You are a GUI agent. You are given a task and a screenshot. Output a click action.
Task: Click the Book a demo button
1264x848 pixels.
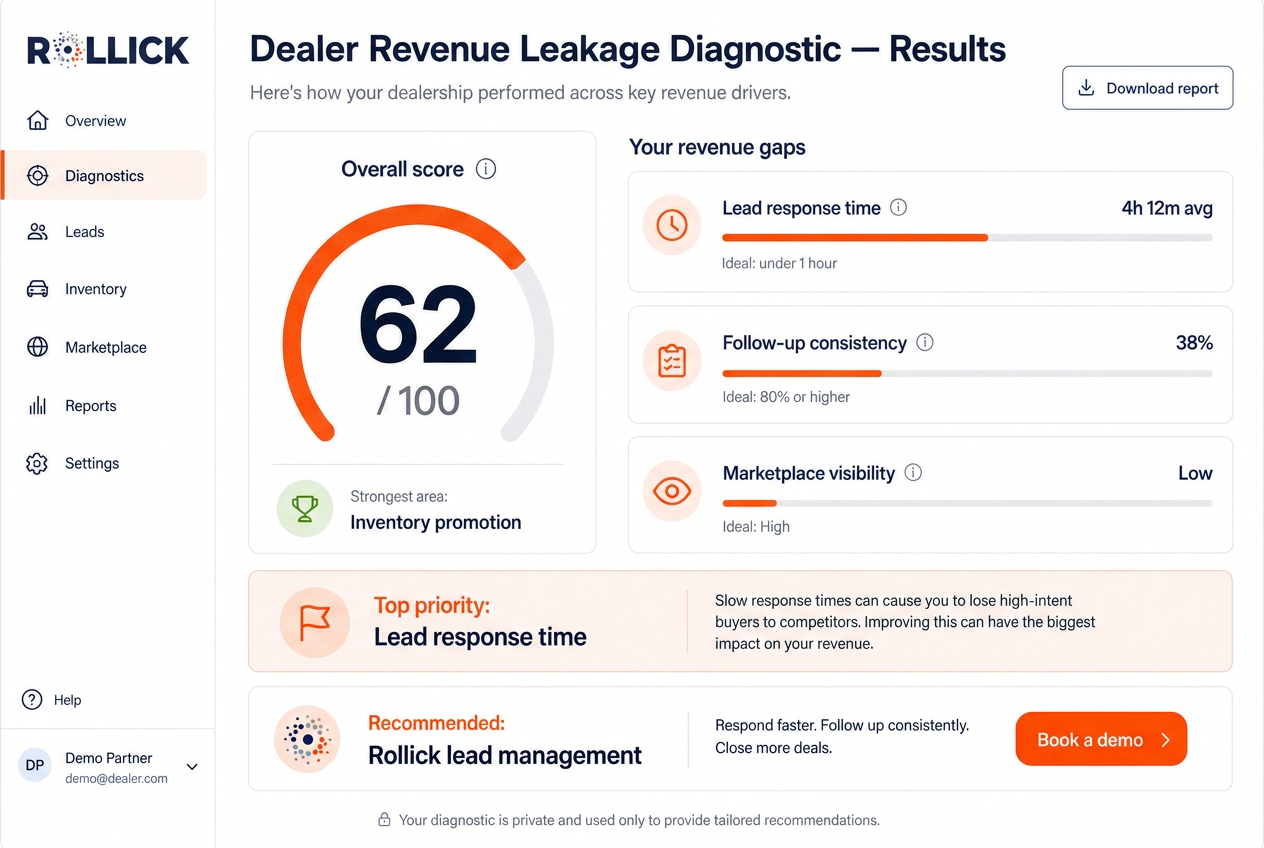click(x=1101, y=740)
